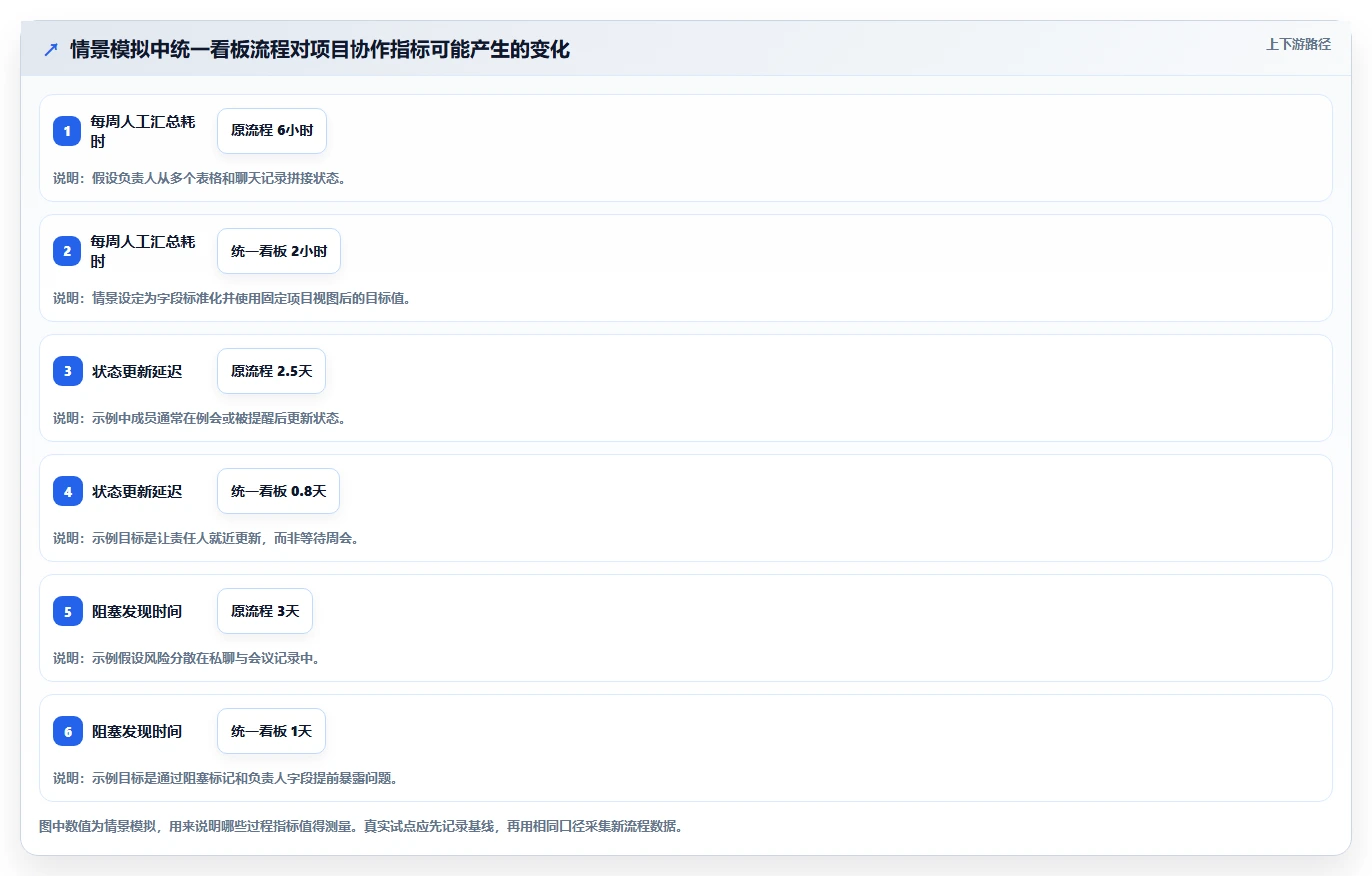Click the 原流程 6小时 value chip

272,131
